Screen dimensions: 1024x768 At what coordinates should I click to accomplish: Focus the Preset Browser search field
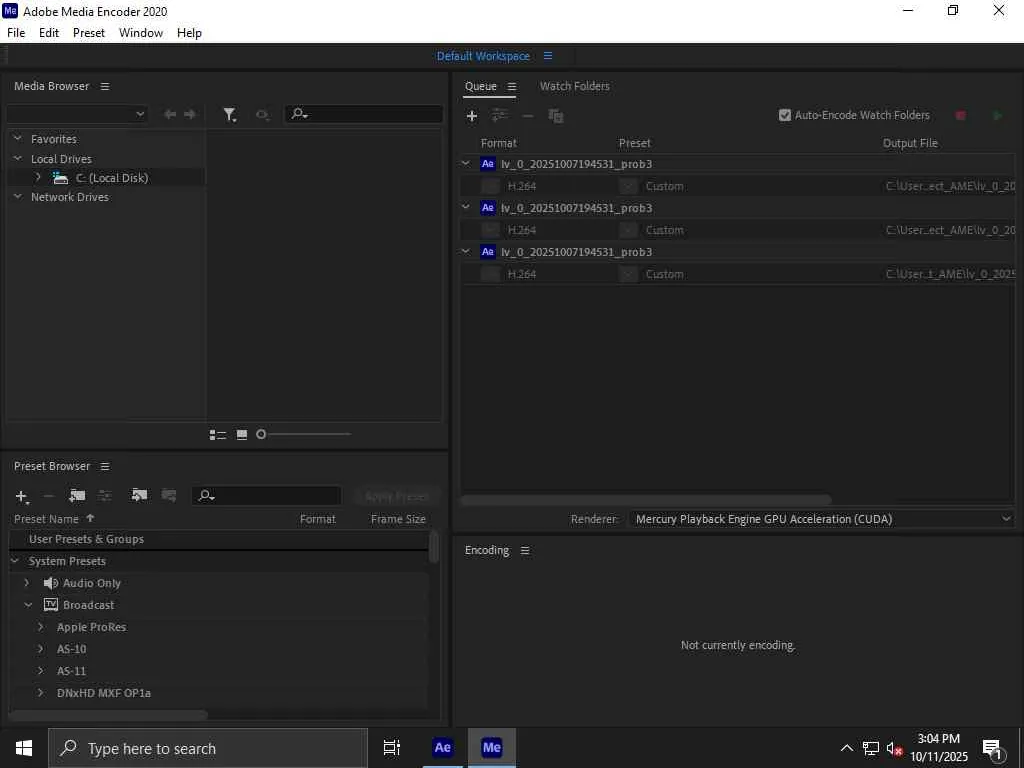(266, 496)
